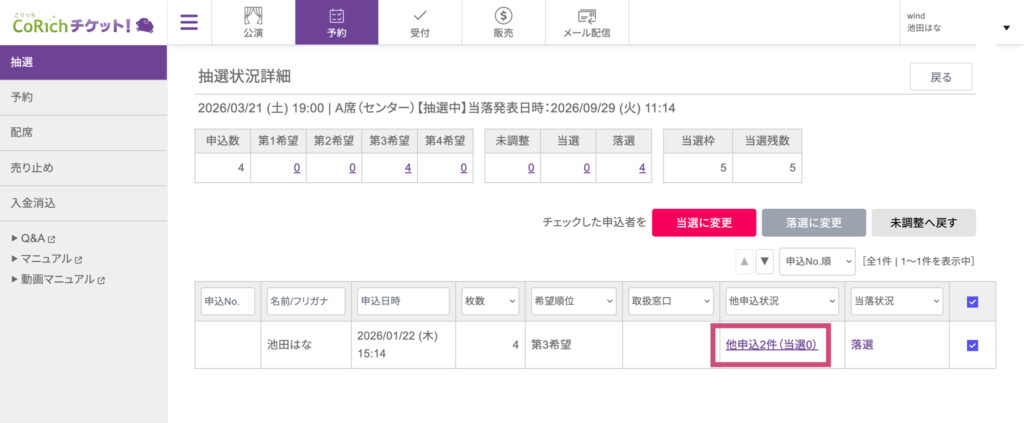Click the 名前/フリガナ filter field
Viewport: 1024px width, 423px height.
pos(306,301)
